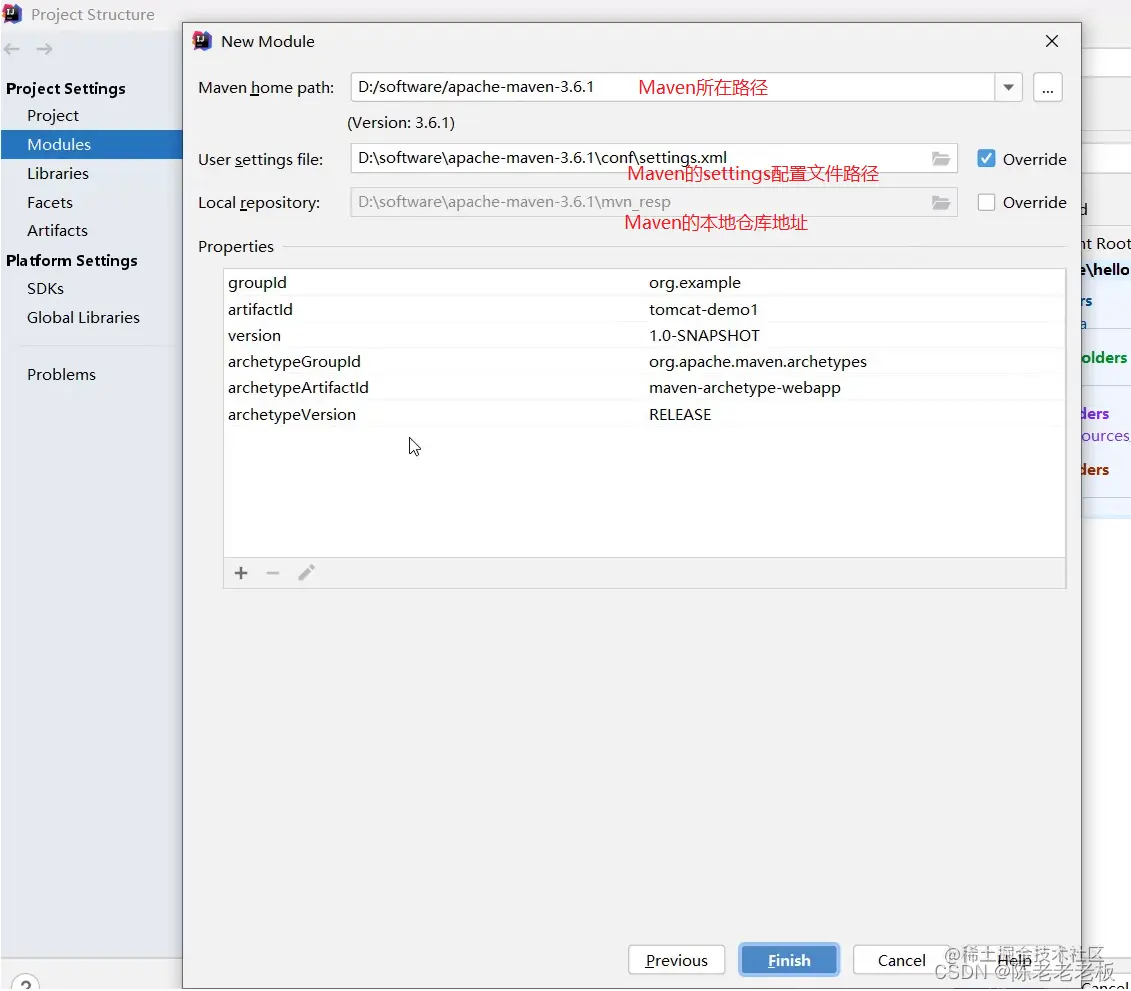Select the artifactId property row

coord(644,309)
